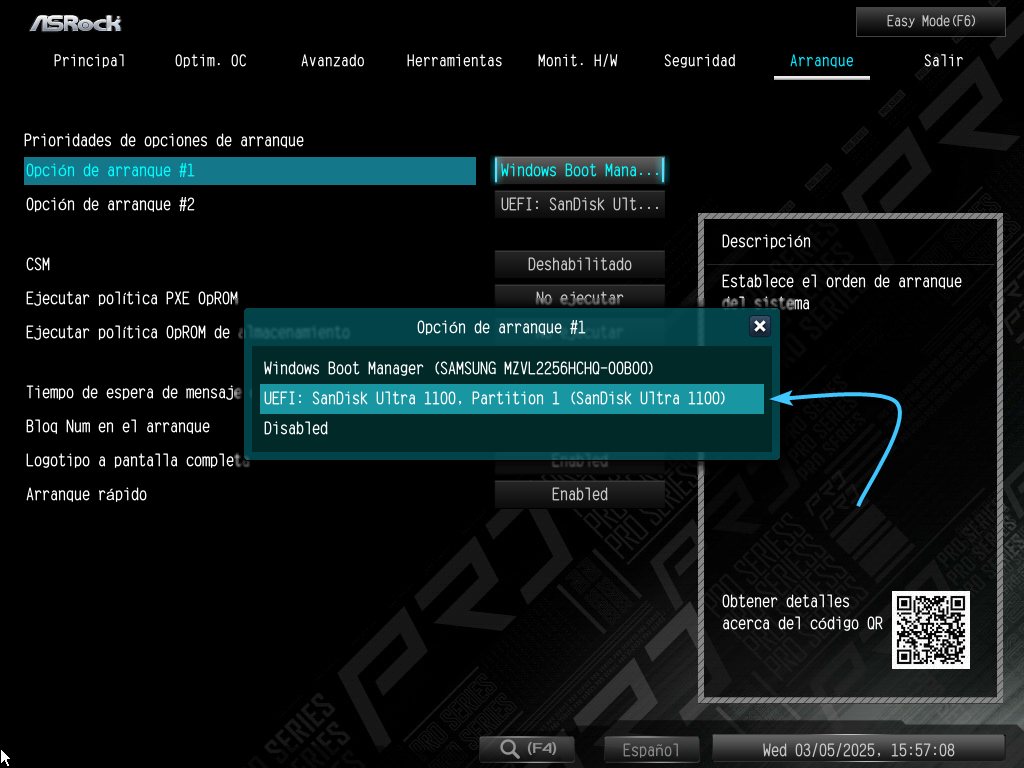Open the Principal tab
1024x768 pixels.
point(89,61)
